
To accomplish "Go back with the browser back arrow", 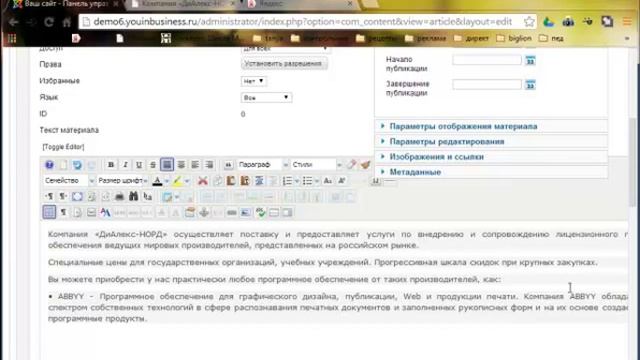I will click(x=13, y=22).
